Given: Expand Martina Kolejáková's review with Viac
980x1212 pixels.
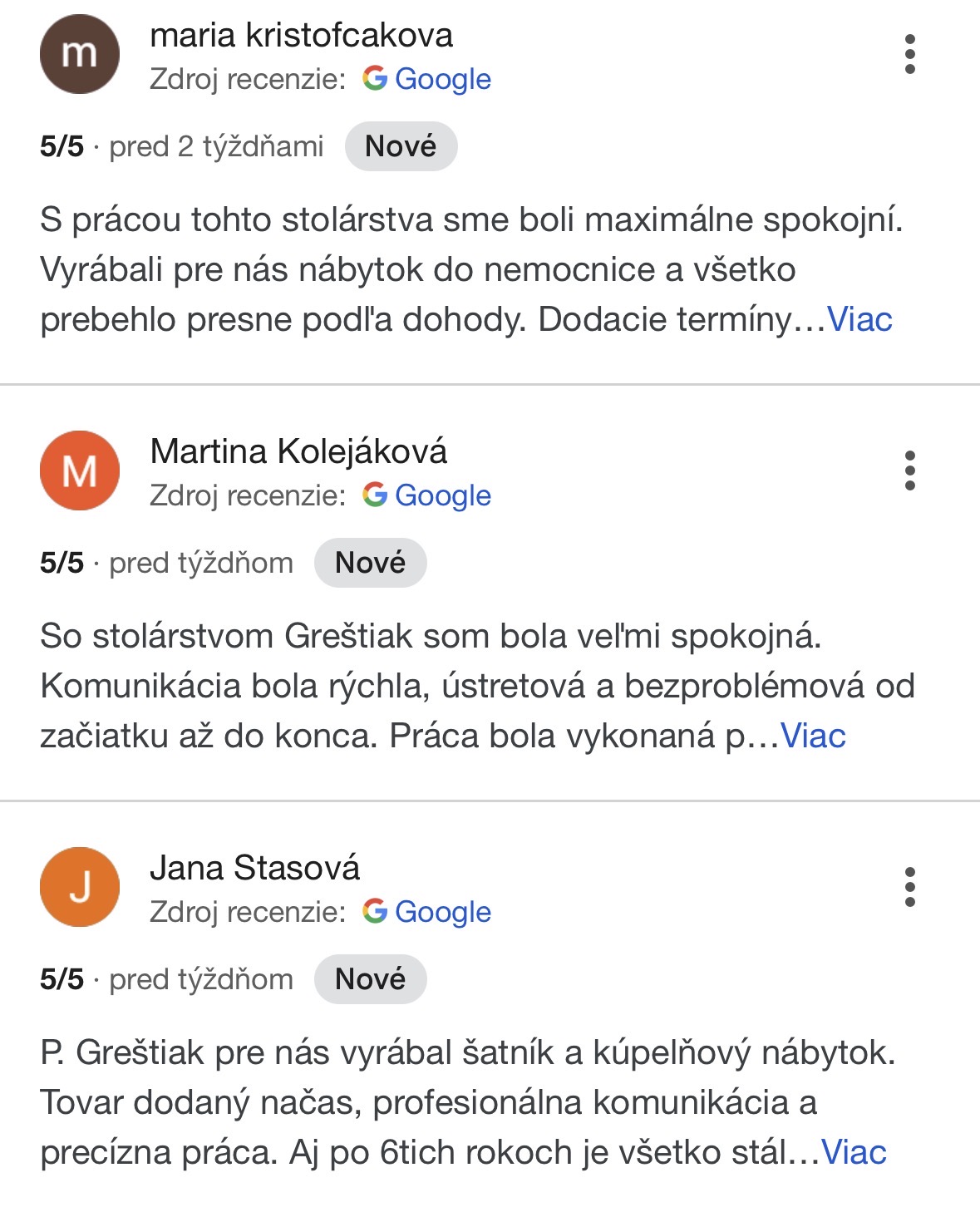Looking at the screenshot, I should [x=814, y=736].
